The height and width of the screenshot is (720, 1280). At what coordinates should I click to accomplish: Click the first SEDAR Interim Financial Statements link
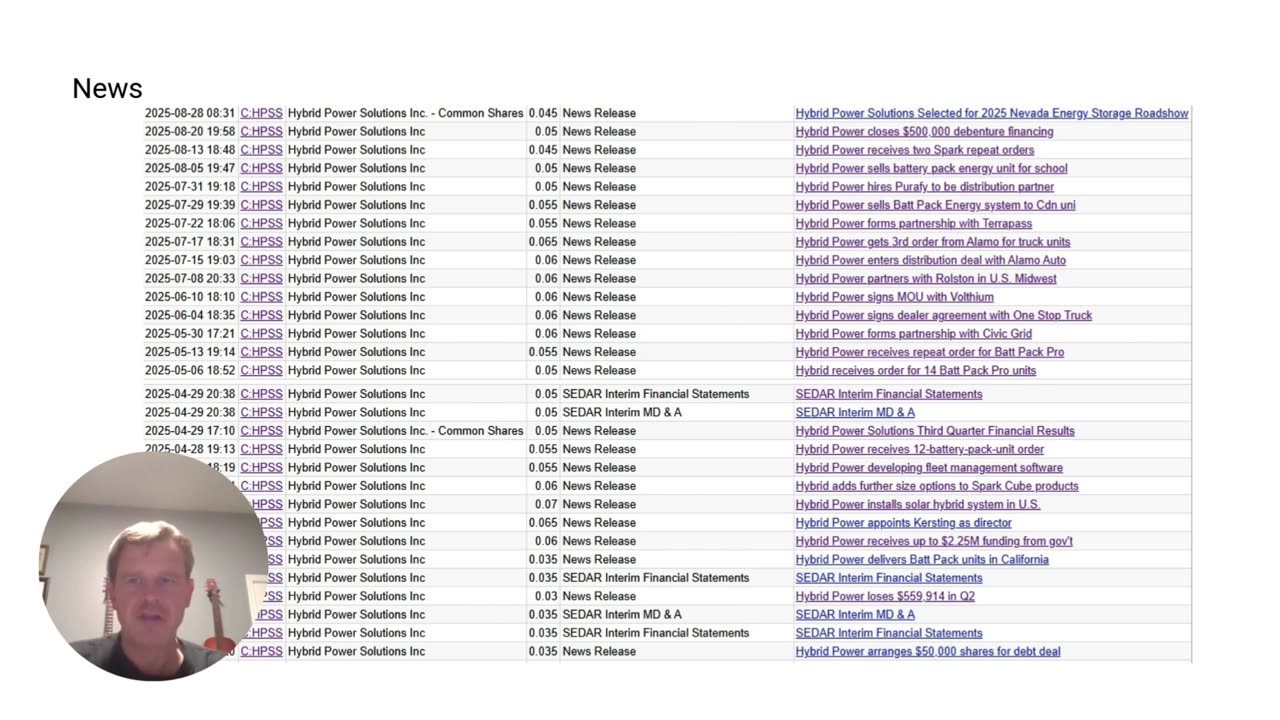coord(888,394)
